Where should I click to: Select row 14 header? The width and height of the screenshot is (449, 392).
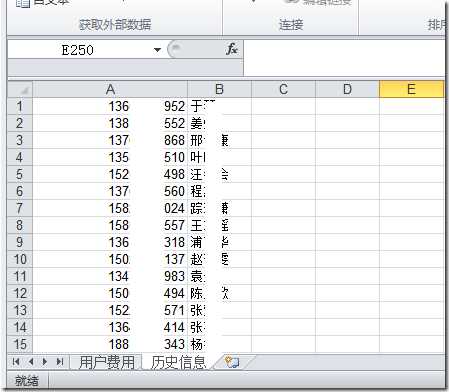coord(20,327)
